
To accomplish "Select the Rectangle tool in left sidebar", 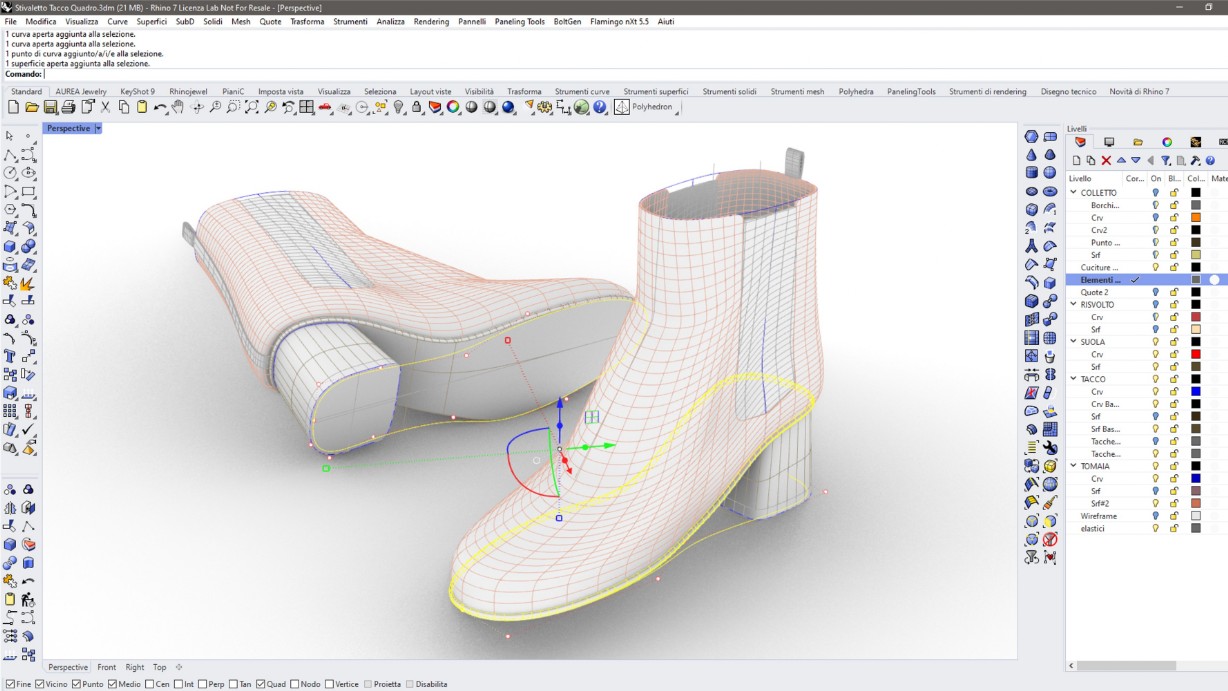I will 28,191.
